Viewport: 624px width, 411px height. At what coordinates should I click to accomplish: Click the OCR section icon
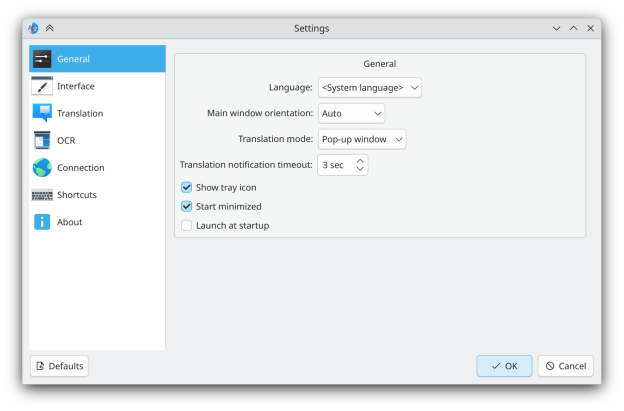tap(42, 140)
